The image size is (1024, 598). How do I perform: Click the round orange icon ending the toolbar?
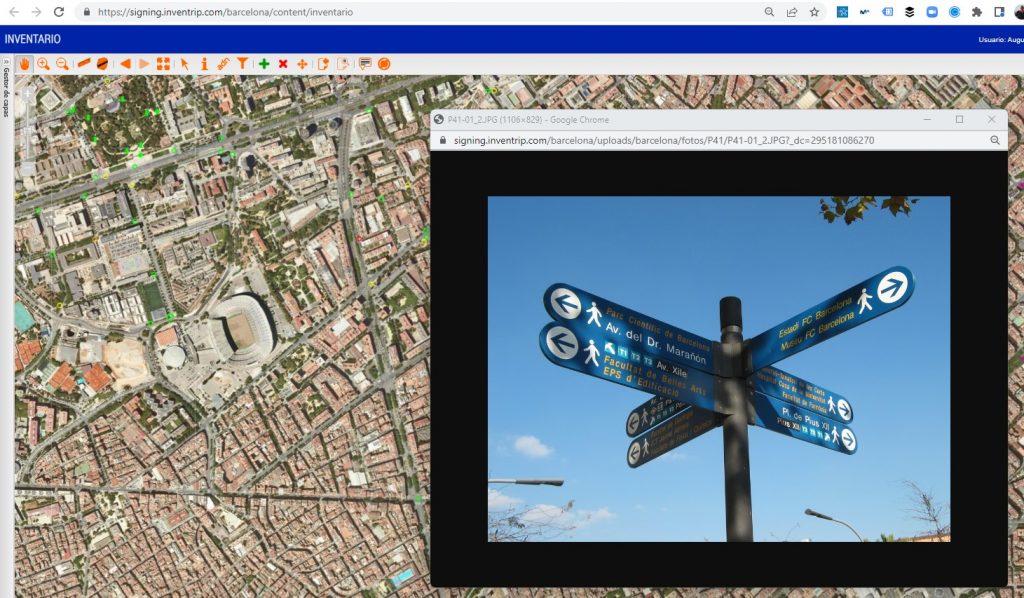pyautogui.click(x=384, y=63)
